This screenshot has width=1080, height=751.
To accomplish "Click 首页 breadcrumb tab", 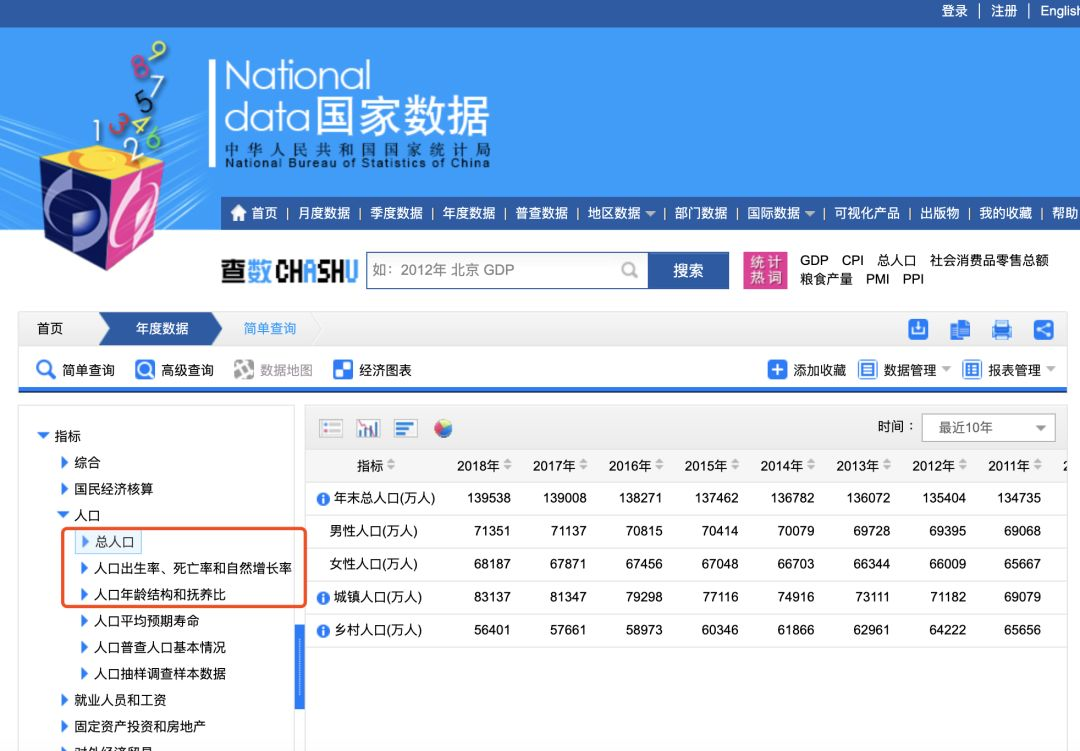I will coord(50,329).
